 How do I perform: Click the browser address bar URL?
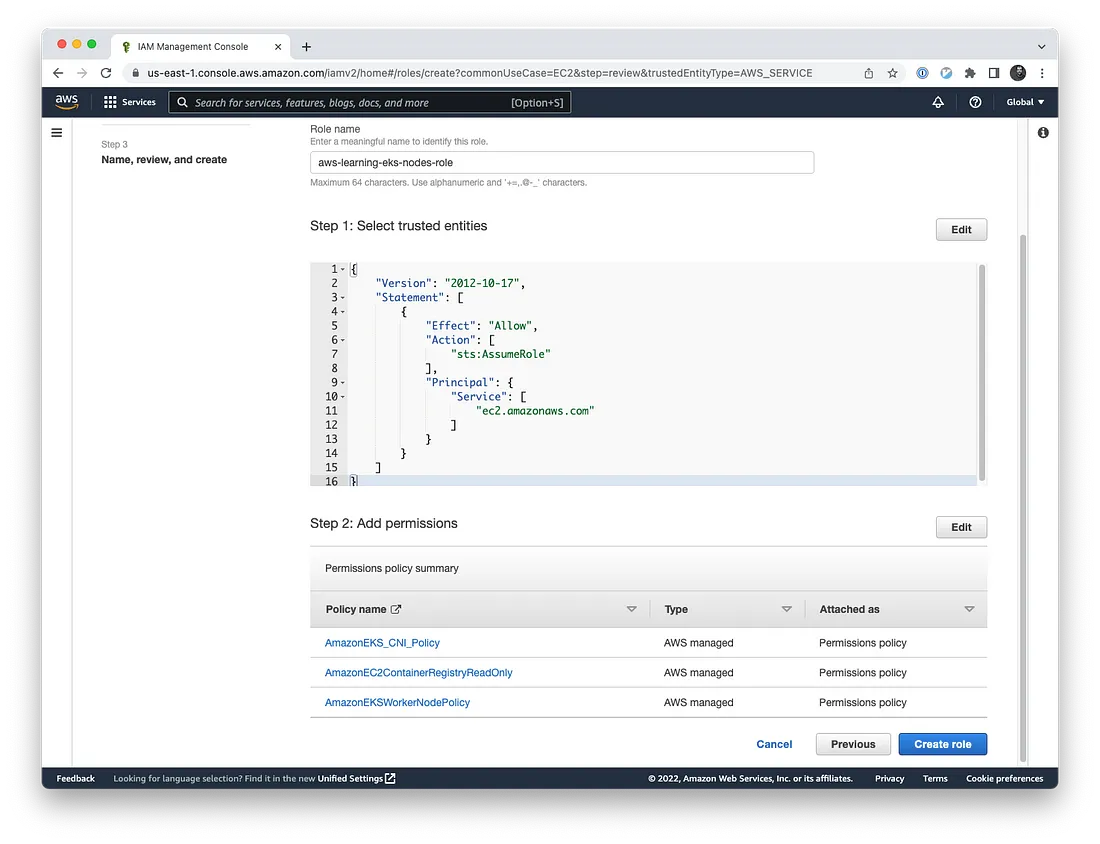[x=479, y=73]
